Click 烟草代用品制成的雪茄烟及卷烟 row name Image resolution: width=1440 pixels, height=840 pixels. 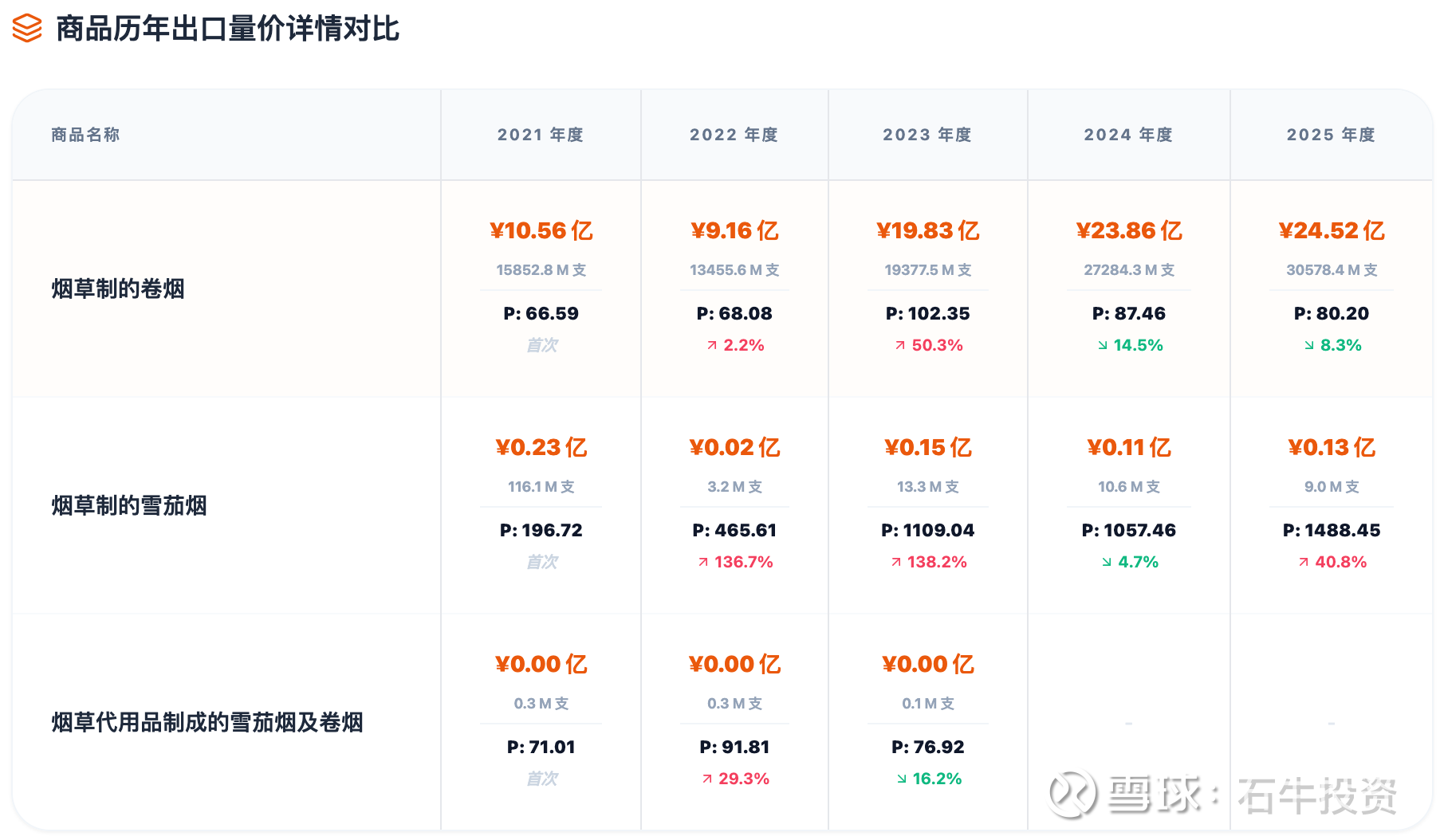207,722
